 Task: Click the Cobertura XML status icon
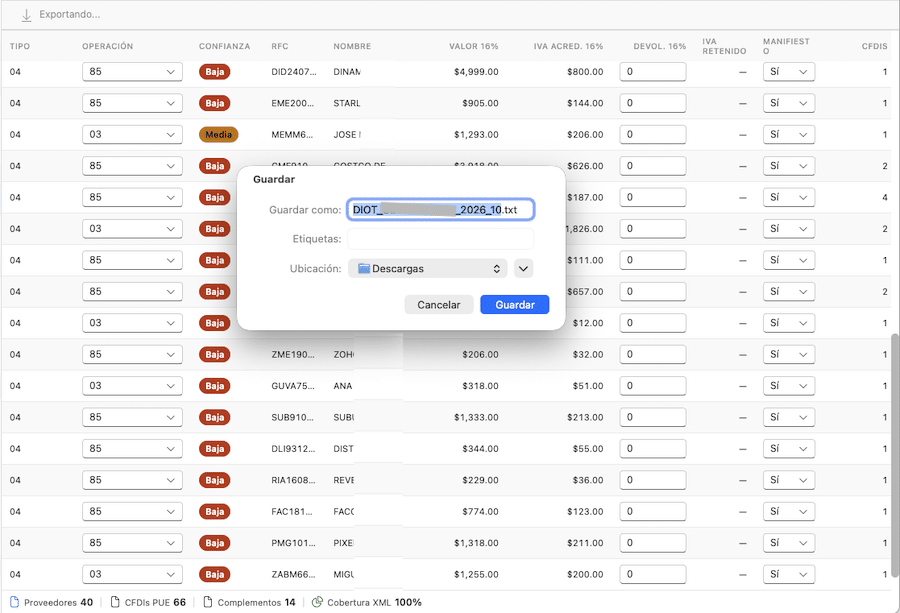(317, 602)
